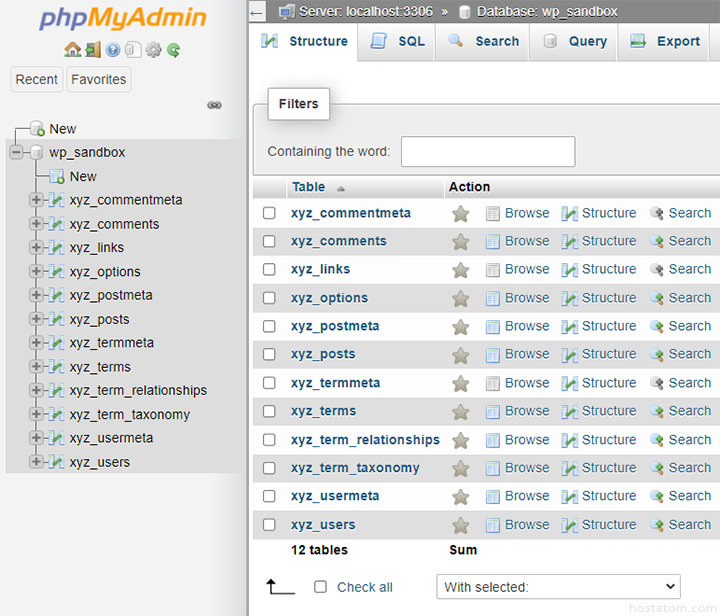This screenshot has width=720, height=616.
Task: Click the log out door icon
Action: [92, 49]
